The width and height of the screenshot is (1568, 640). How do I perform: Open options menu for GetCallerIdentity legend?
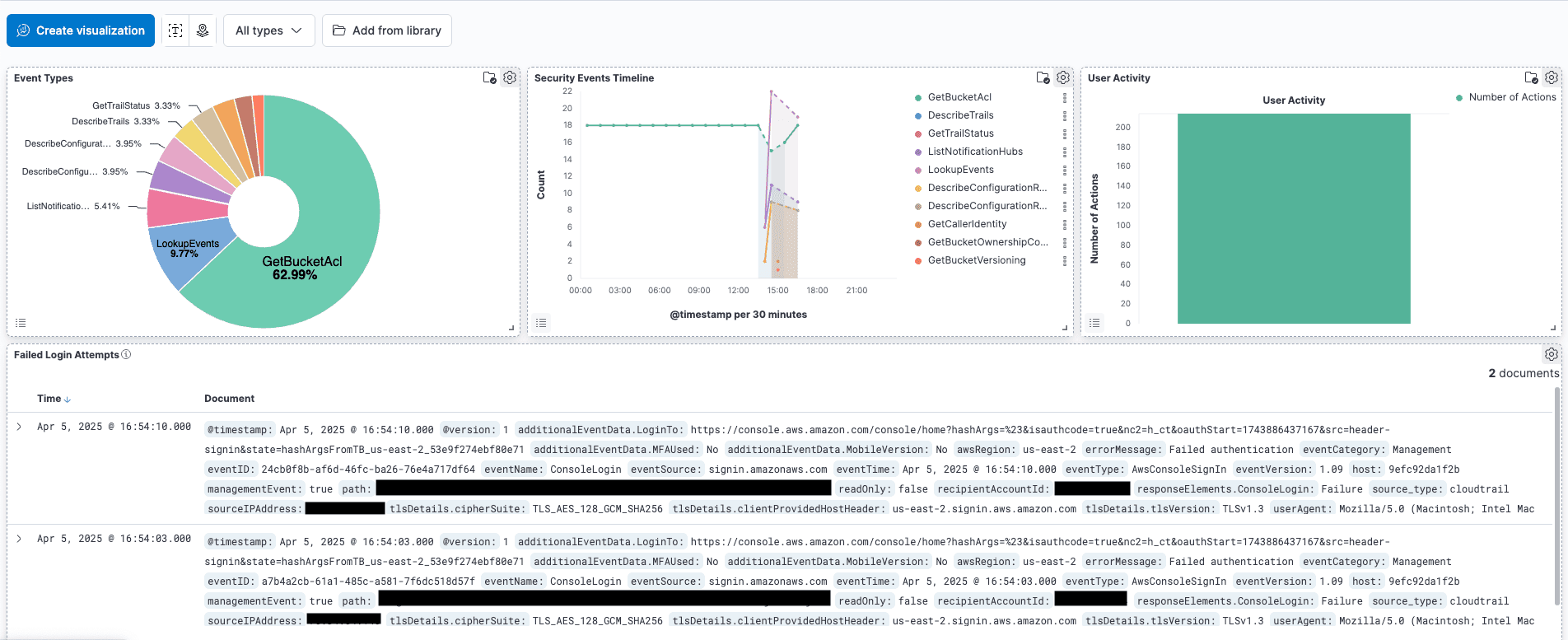point(1065,224)
